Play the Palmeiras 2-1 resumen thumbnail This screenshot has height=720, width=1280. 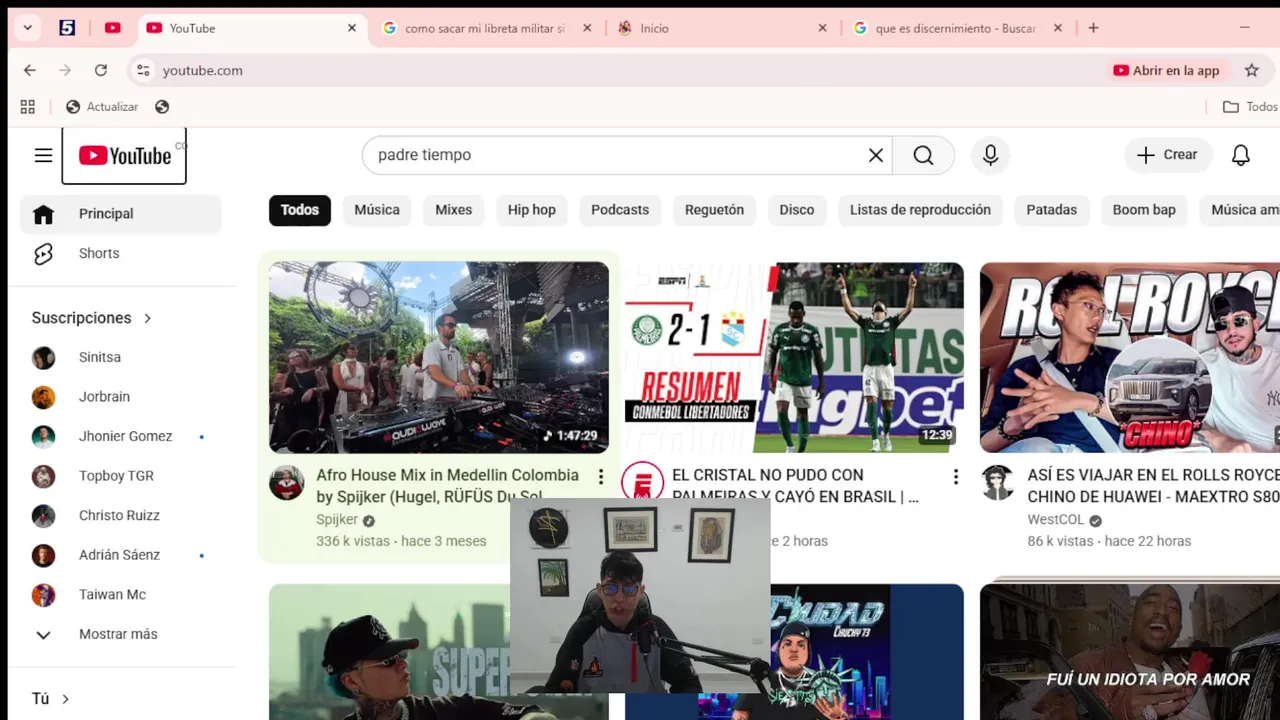coord(794,358)
